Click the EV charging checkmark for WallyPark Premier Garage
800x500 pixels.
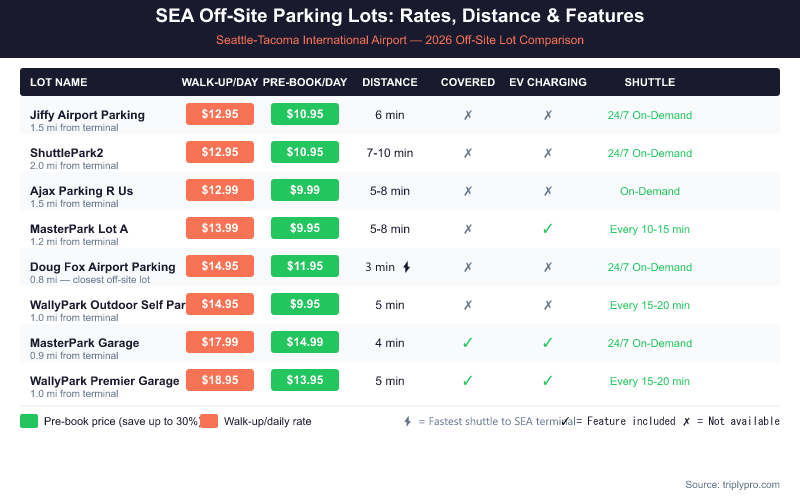click(548, 381)
